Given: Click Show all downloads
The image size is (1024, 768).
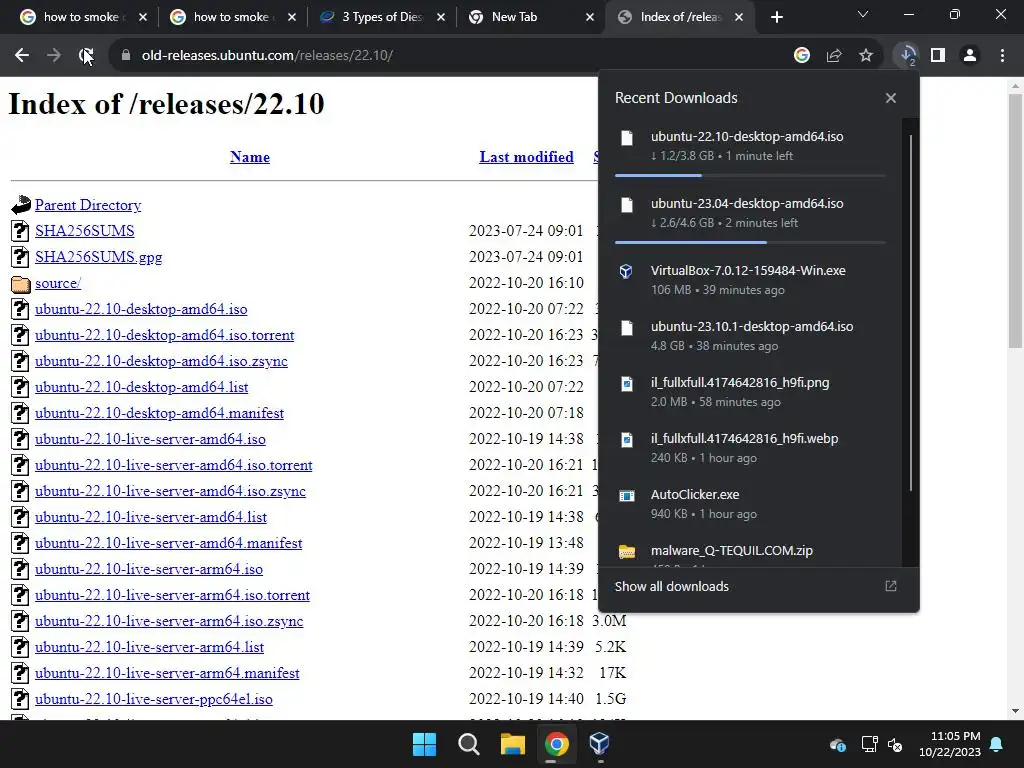Looking at the screenshot, I should [x=671, y=586].
